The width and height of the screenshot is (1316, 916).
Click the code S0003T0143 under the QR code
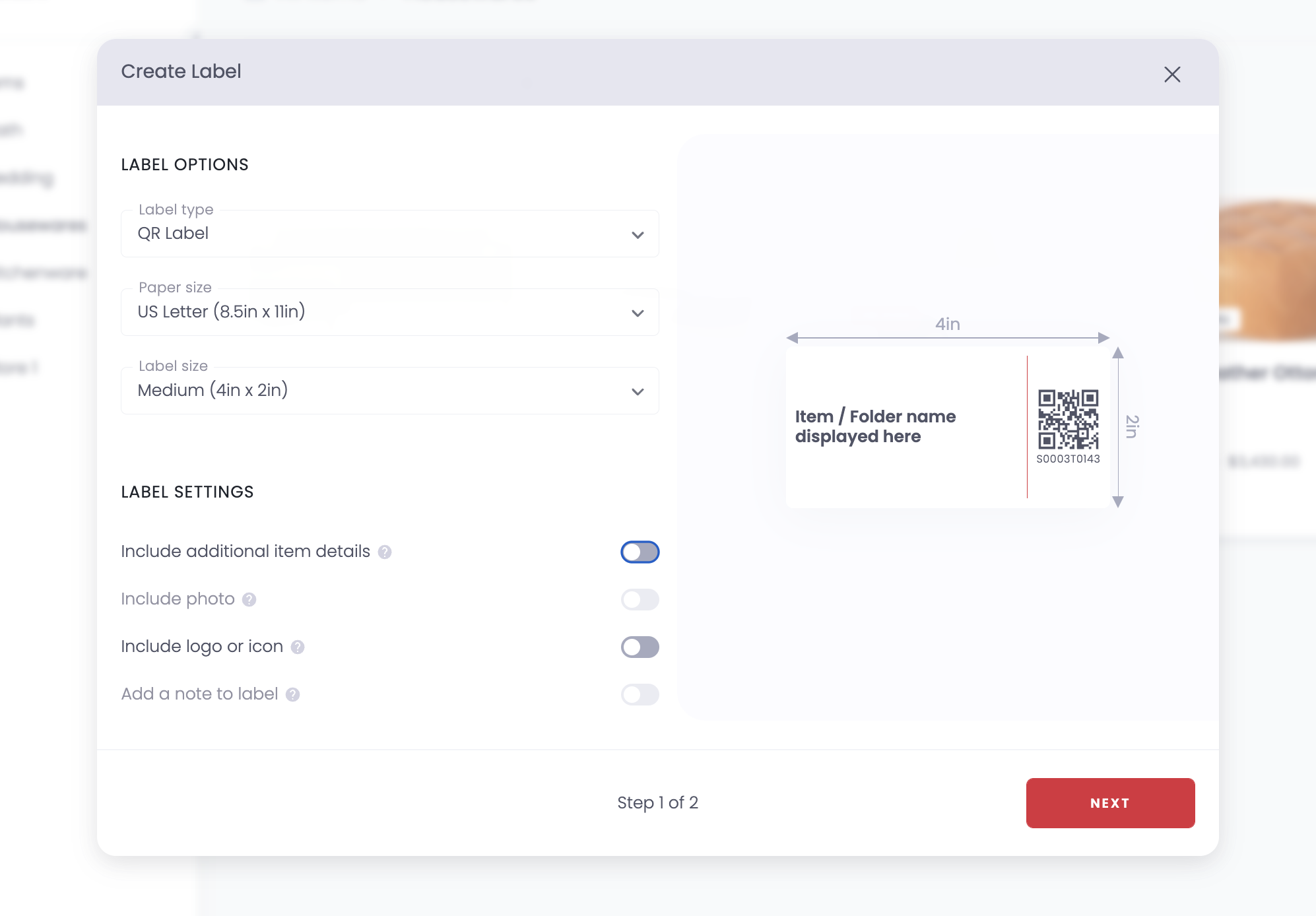click(1068, 459)
